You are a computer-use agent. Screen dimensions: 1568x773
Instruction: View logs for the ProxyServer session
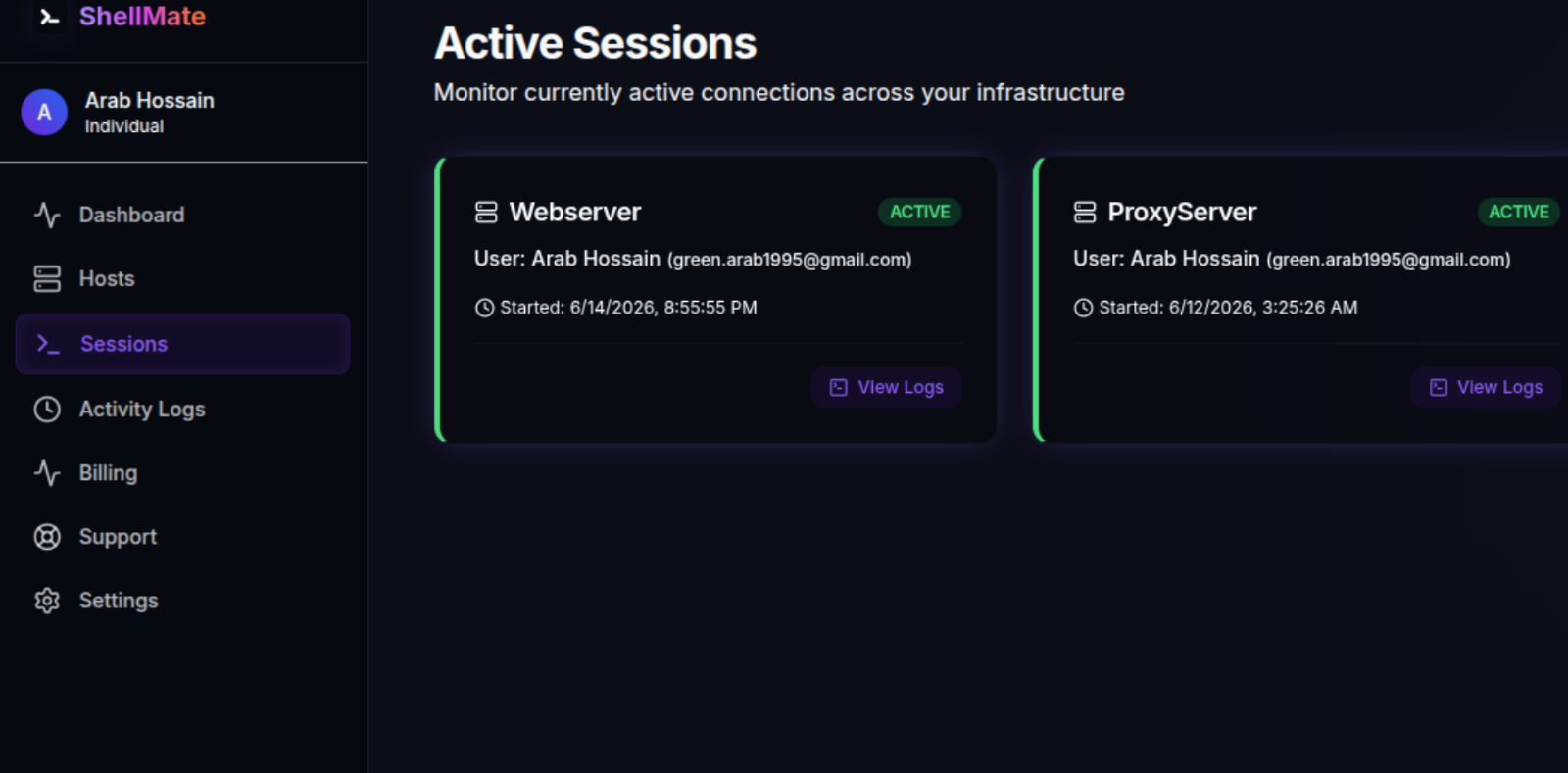[1486, 387]
